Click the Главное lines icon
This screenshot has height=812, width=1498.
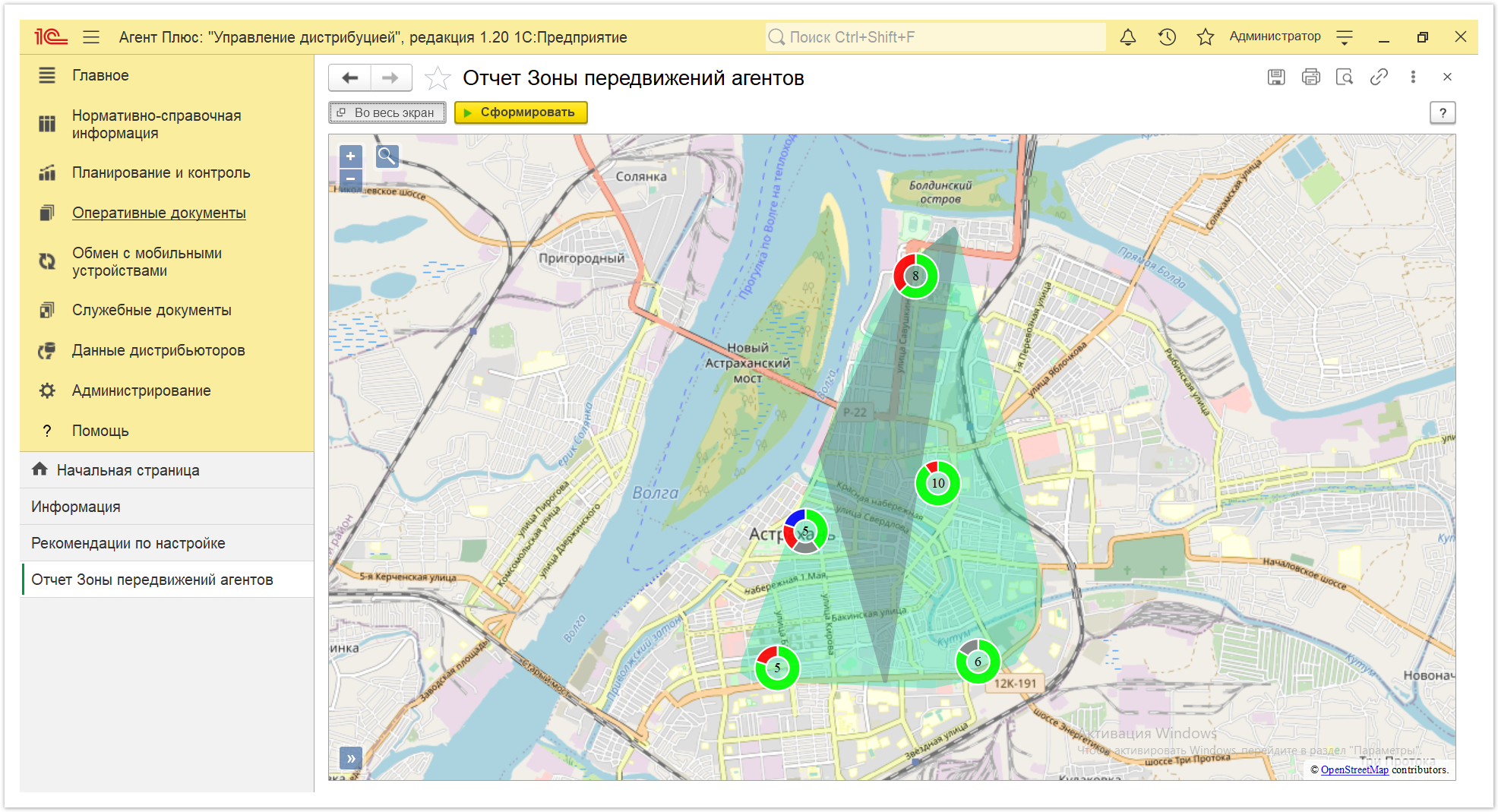(x=47, y=75)
